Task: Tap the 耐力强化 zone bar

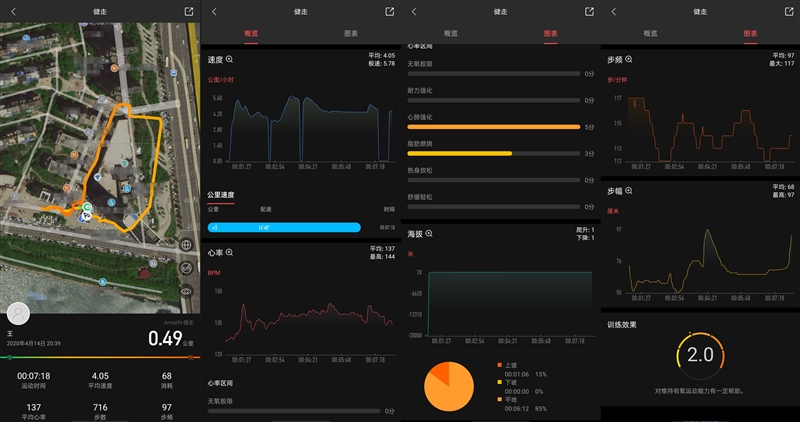Action: [494, 100]
